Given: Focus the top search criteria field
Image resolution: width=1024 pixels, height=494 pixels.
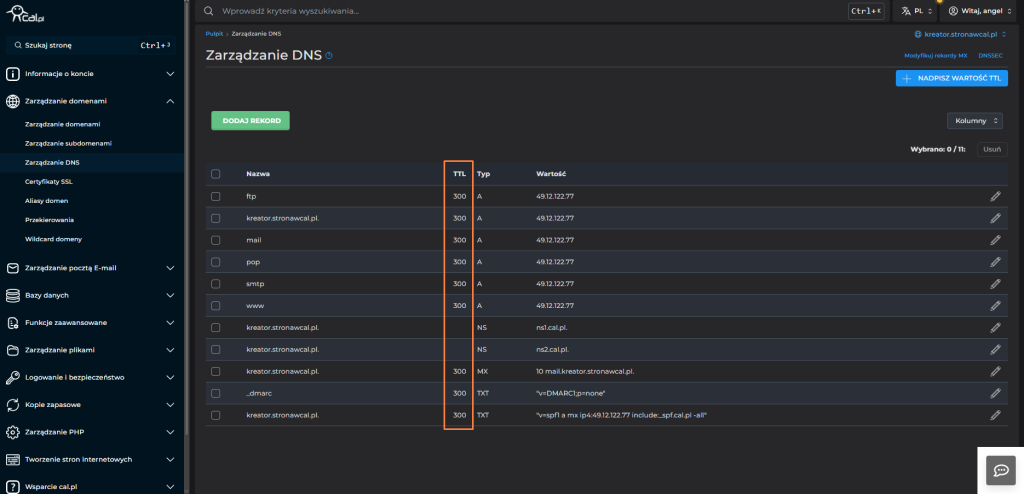Looking at the screenshot, I should pyautogui.click(x=522, y=11).
